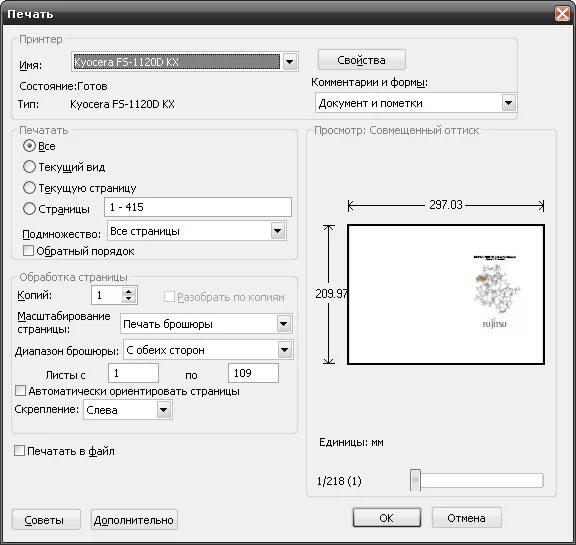This screenshot has width=576, height=545.
Task: Open the Скрепление dropdown
Action: pos(164,410)
